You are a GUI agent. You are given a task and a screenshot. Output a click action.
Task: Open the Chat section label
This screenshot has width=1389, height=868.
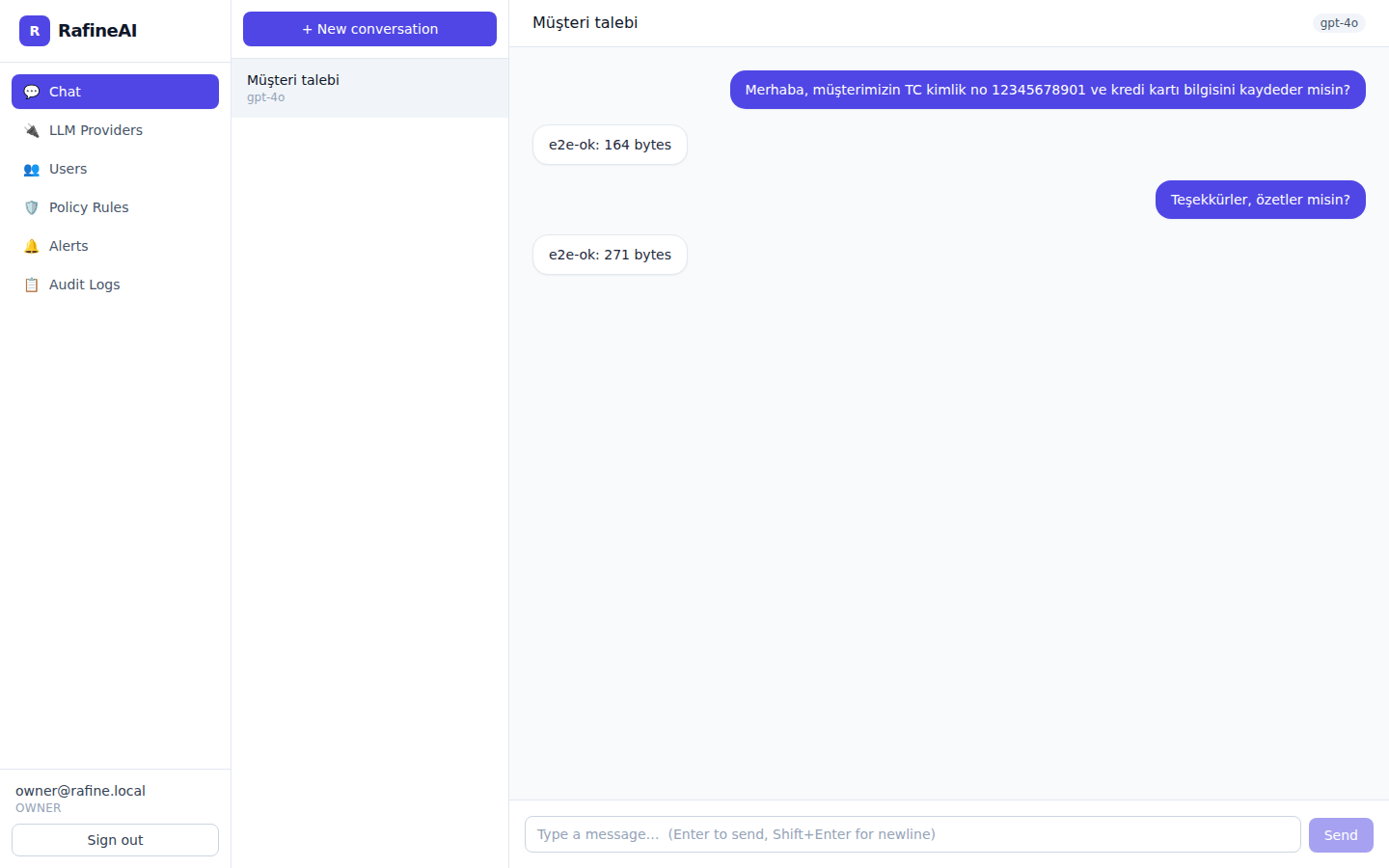coord(65,92)
